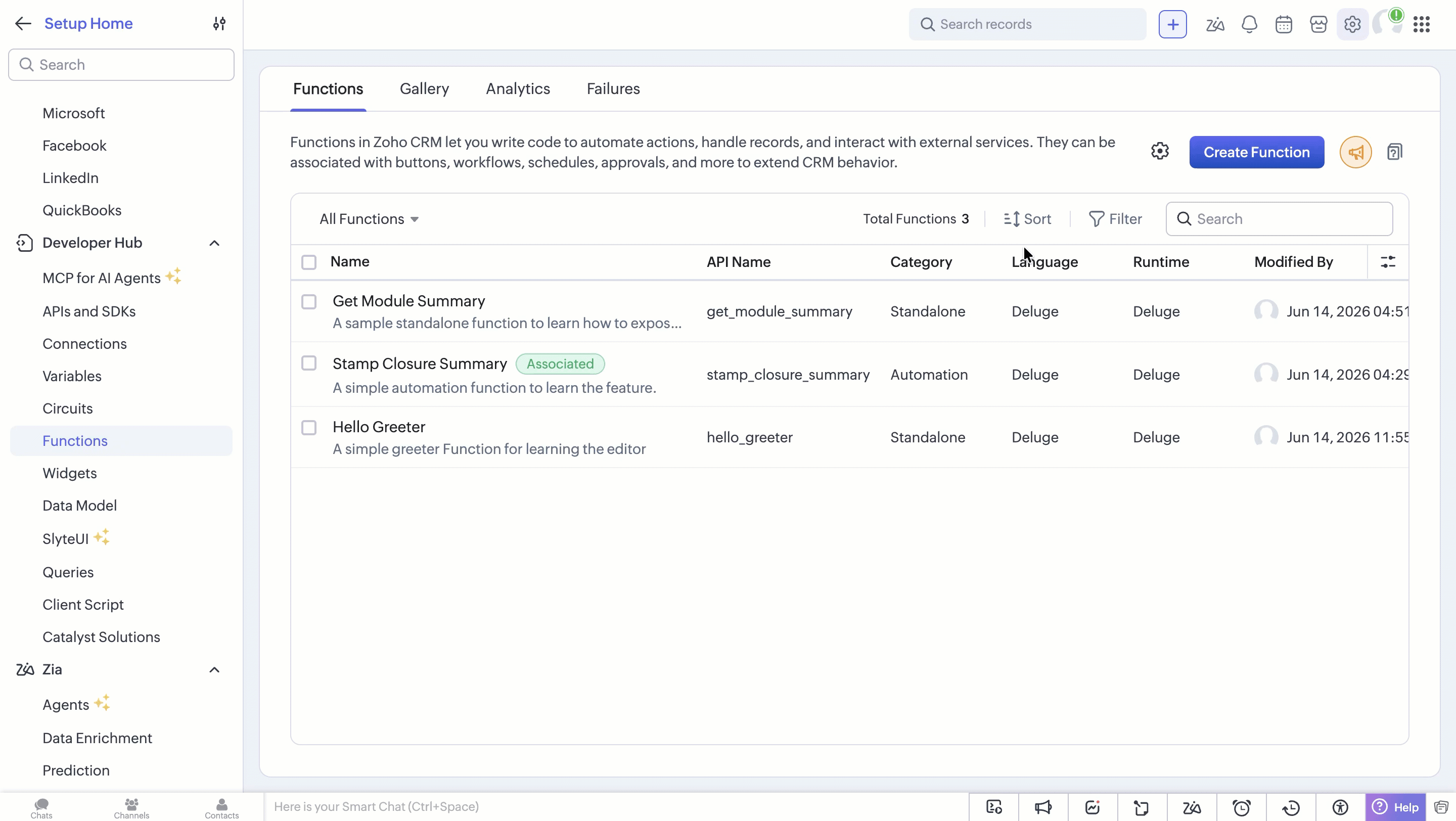Click the Associated badge on Stamp Closure Summary

[x=560, y=364]
